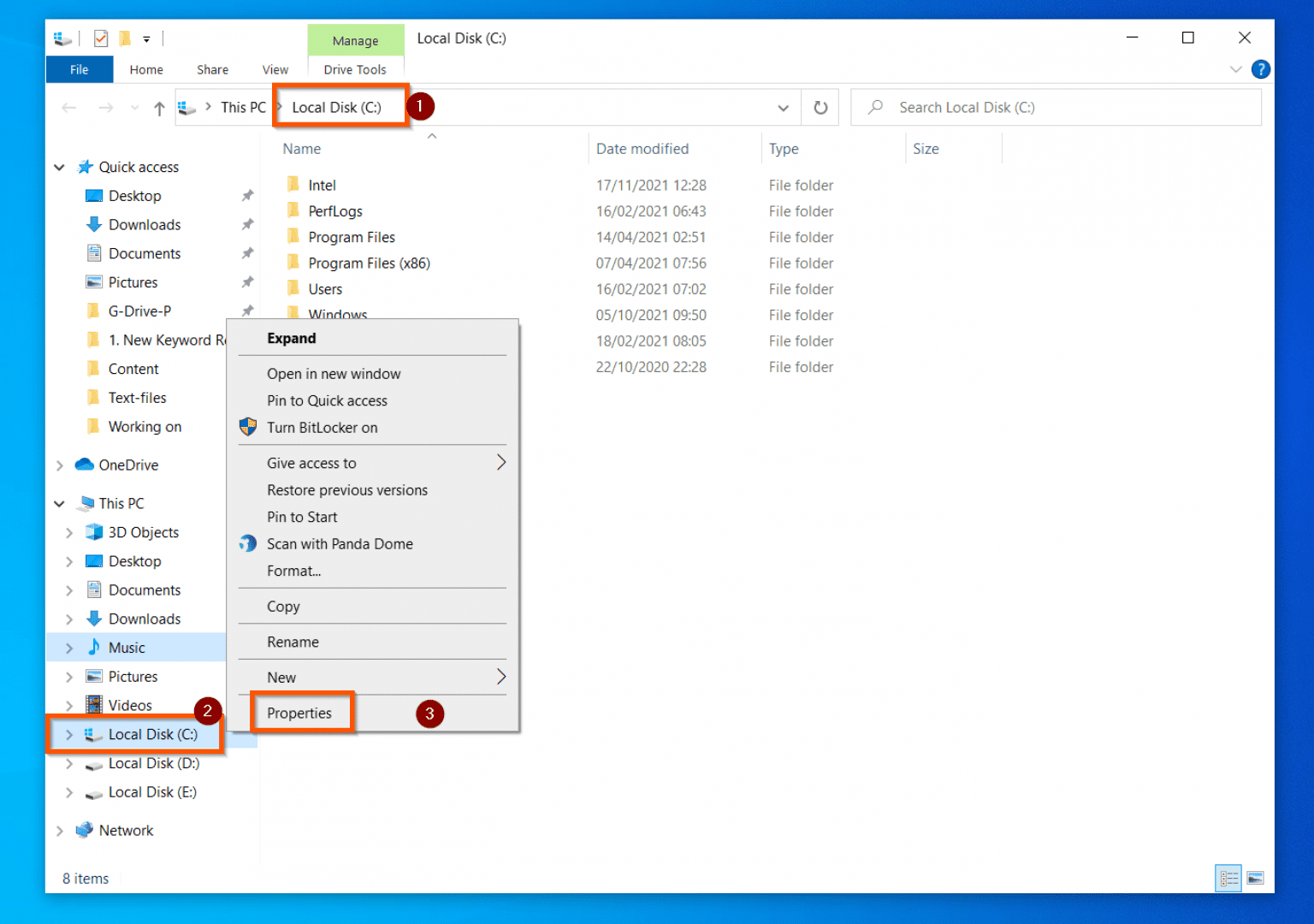Image resolution: width=1314 pixels, height=924 pixels.
Task: Click the Back navigation arrow
Action: 69,107
